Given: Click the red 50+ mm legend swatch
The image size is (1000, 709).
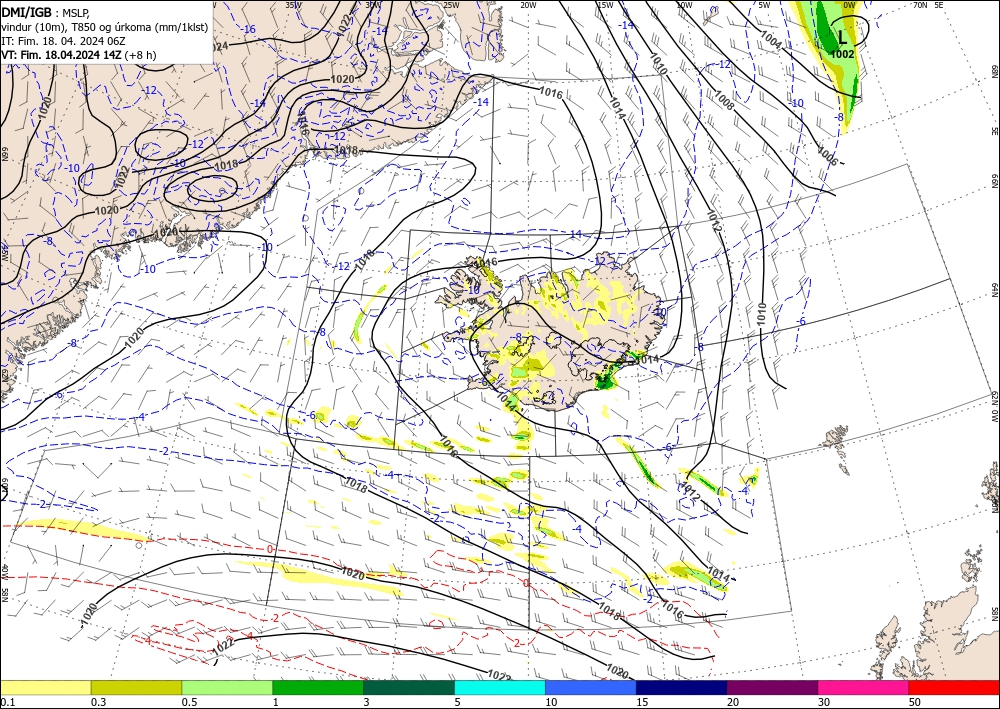Looking at the screenshot, I should [954, 687].
